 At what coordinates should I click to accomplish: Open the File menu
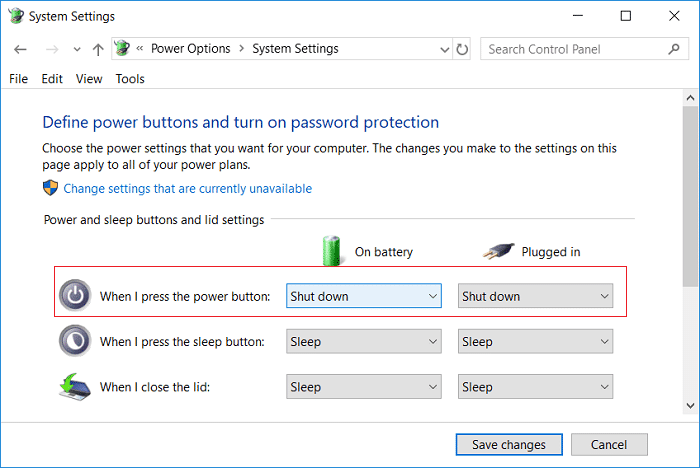[x=19, y=79]
